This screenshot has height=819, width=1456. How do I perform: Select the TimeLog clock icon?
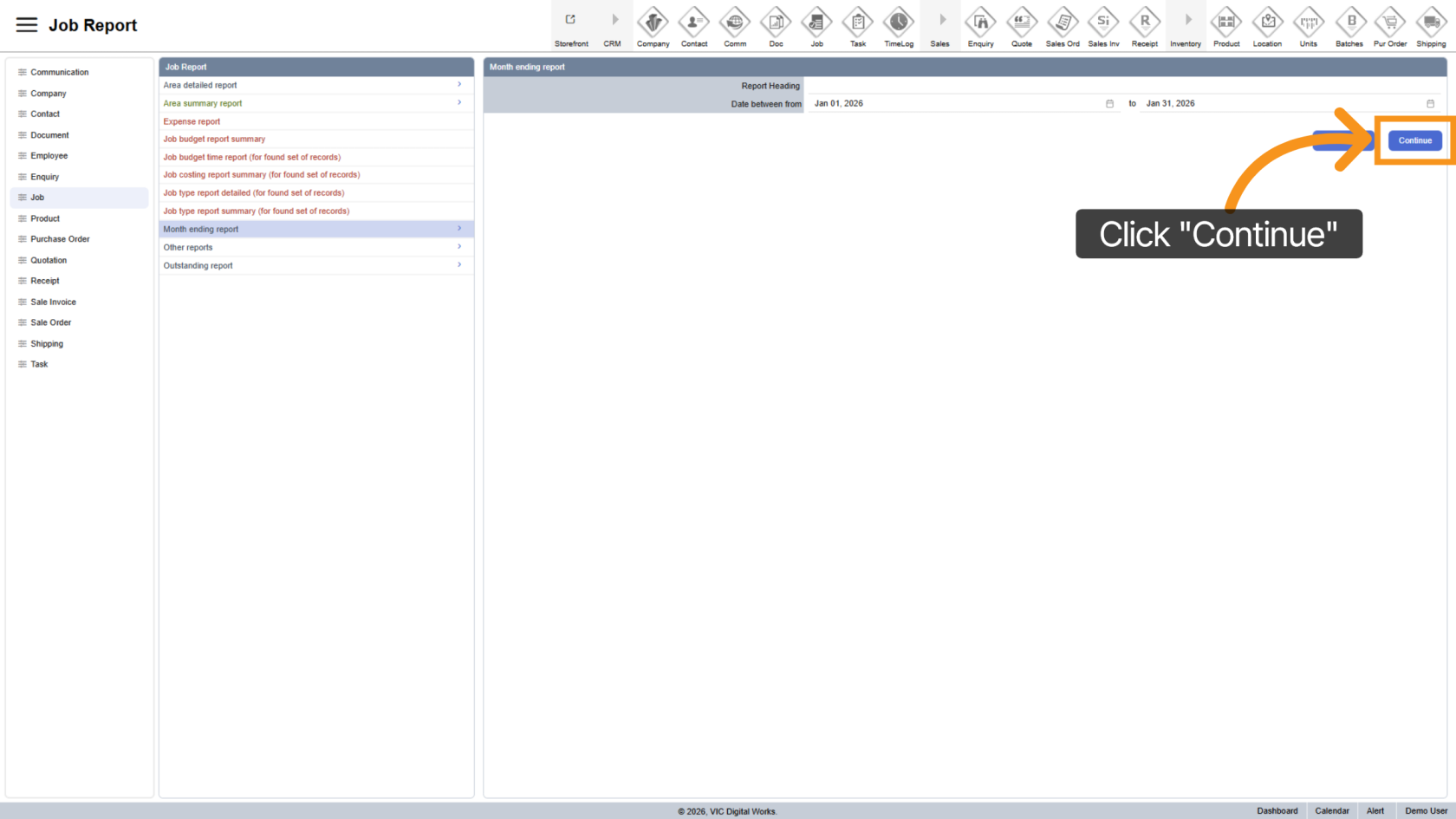898,22
